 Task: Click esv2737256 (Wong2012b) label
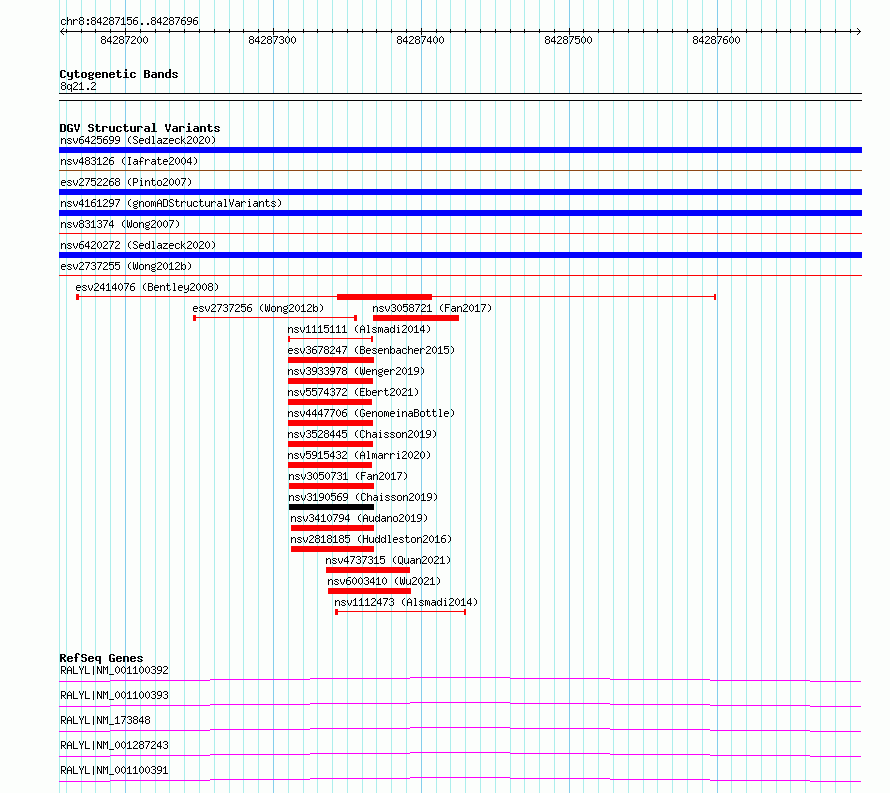pos(258,308)
